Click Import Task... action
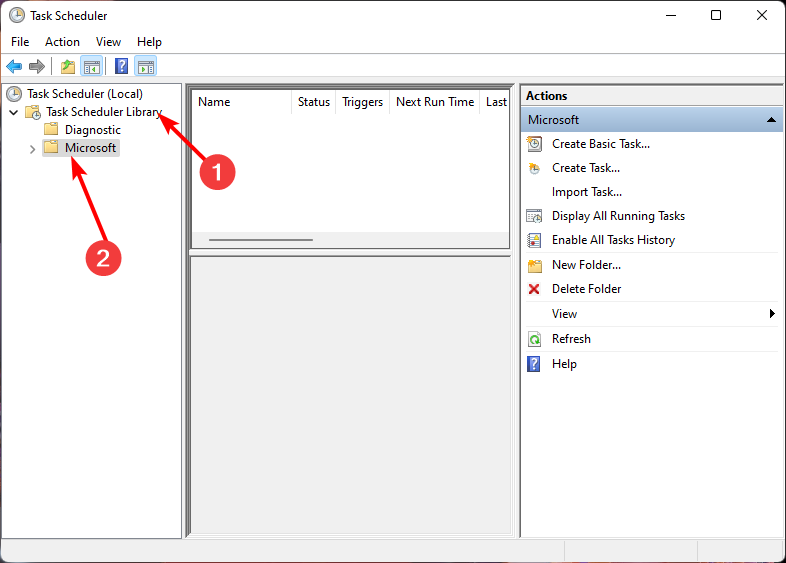 click(x=586, y=192)
